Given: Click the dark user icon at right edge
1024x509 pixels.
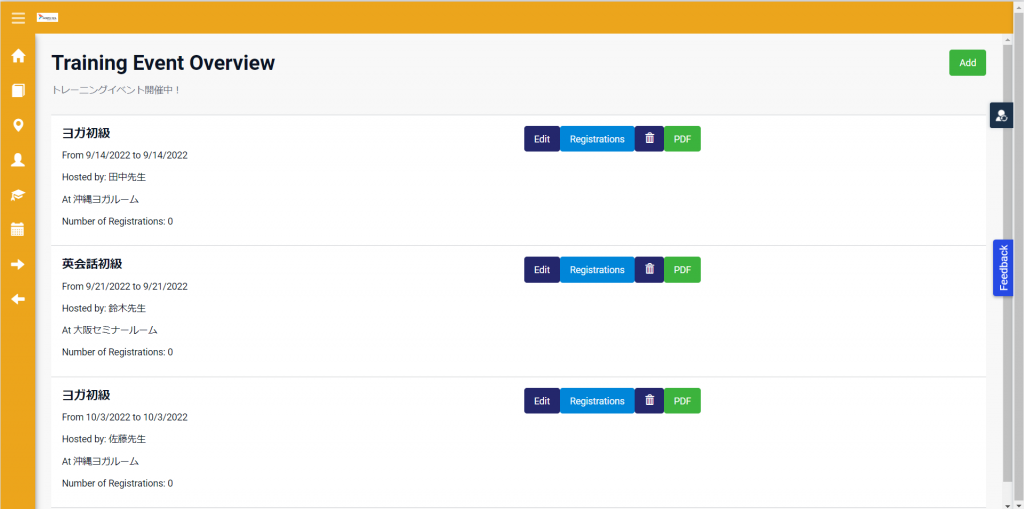Looking at the screenshot, I should (1001, 116).
